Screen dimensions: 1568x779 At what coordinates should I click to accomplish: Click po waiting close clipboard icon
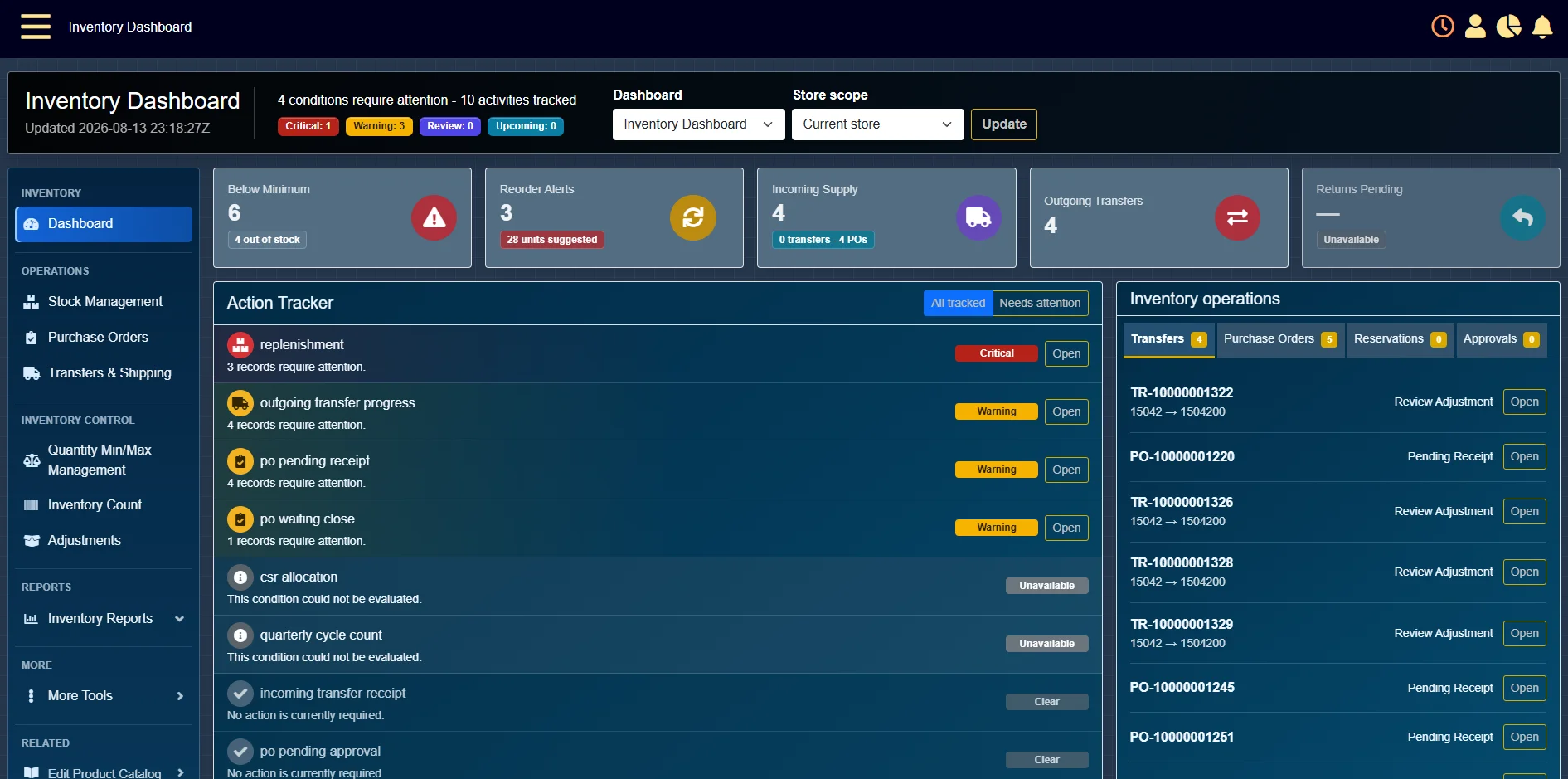click(x=240, y=519)
